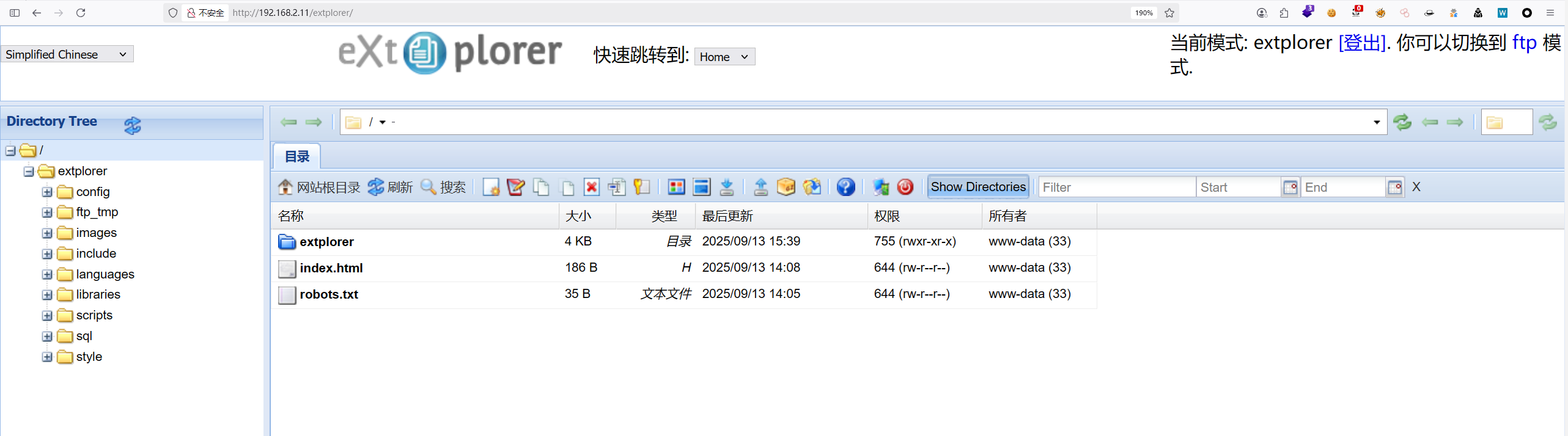Expand the languages folder node
The height and width of the screenshot is (436, 1568).
(x=47, y=274)
